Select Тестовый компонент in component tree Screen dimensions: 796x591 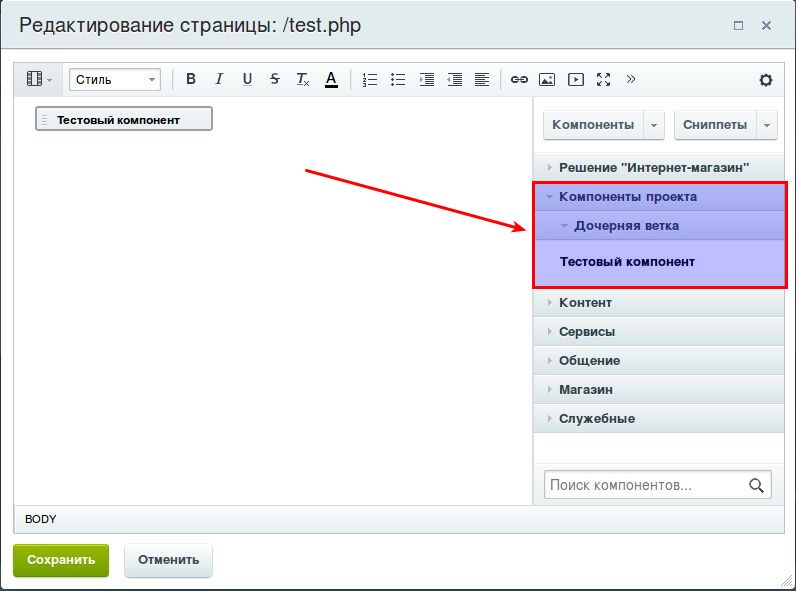(x=627, y=262)
